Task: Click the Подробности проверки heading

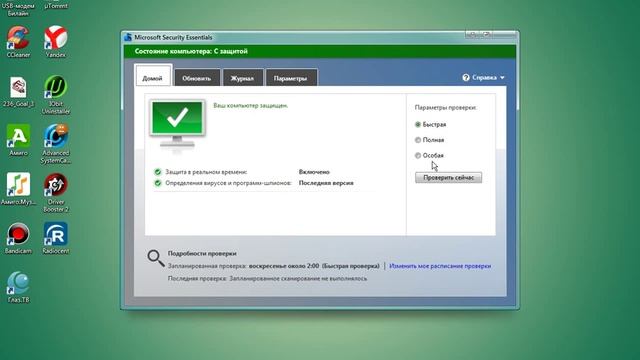Action: pos(202,253)
